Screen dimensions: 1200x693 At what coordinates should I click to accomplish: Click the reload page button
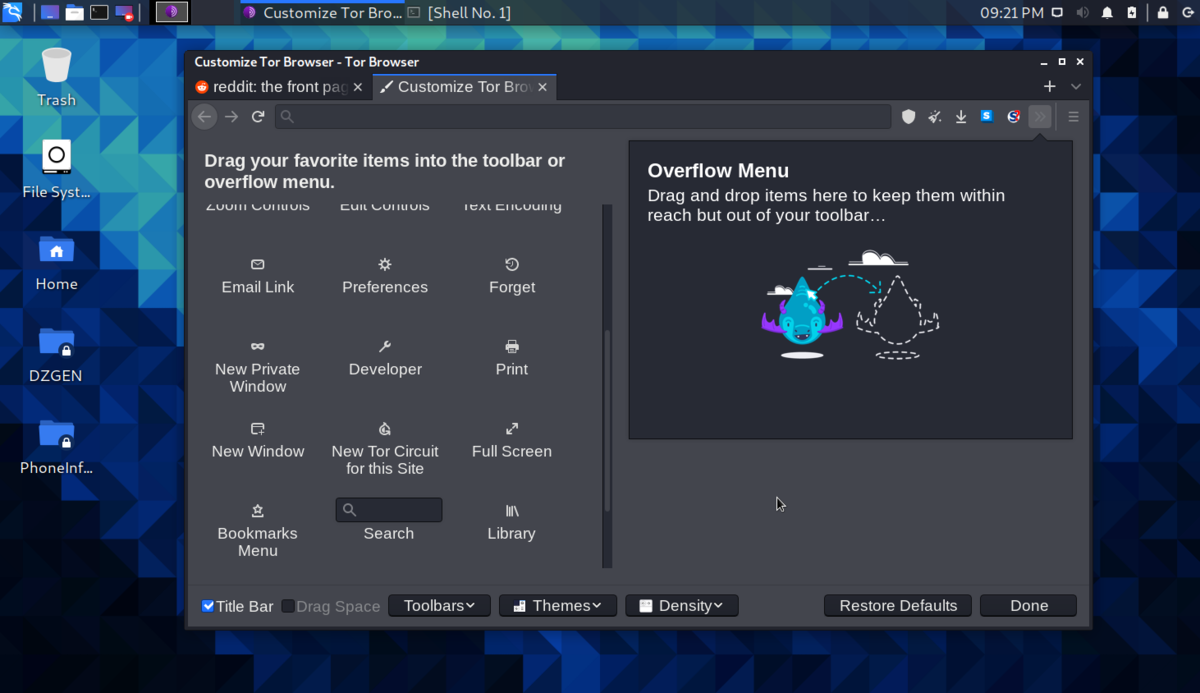[x=258, y=117]
